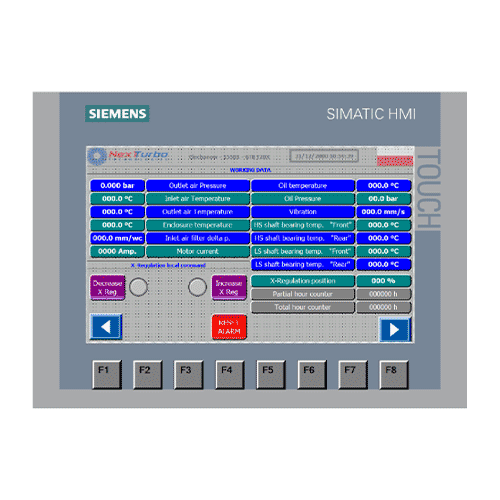Viewport: 500px width, 500px height.
Task: Click the Vibration mm/s value field
Action: click(x=384, y=212)
